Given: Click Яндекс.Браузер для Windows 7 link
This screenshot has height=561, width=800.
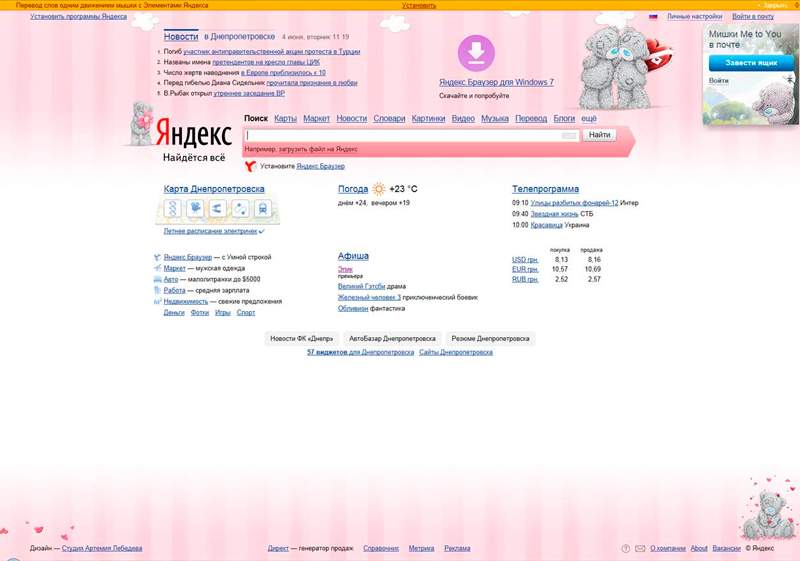Looking at the screenshot, I should pos(496,82).
